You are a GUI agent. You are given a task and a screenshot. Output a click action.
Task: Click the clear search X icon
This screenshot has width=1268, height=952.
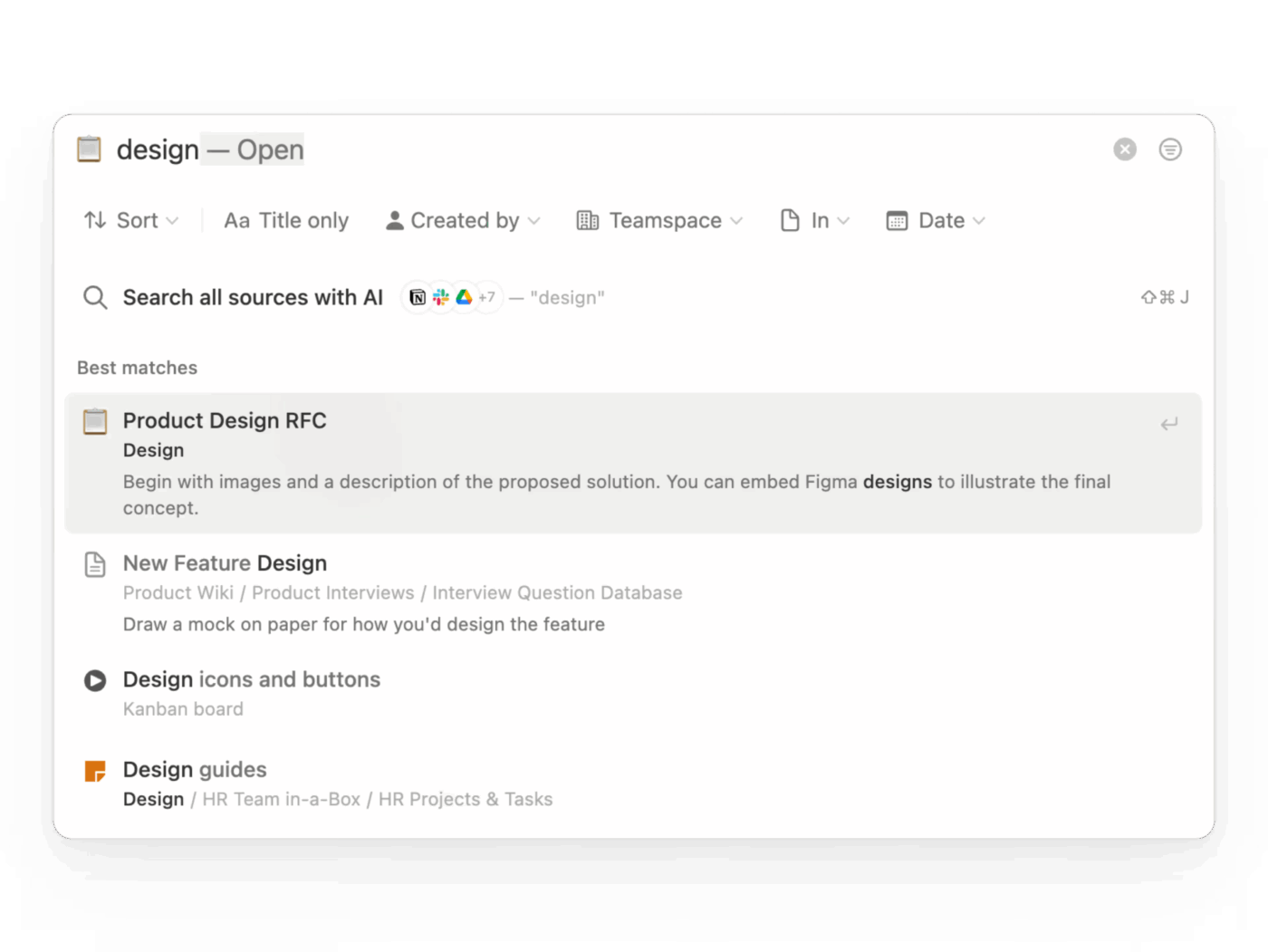(1125, 149)
